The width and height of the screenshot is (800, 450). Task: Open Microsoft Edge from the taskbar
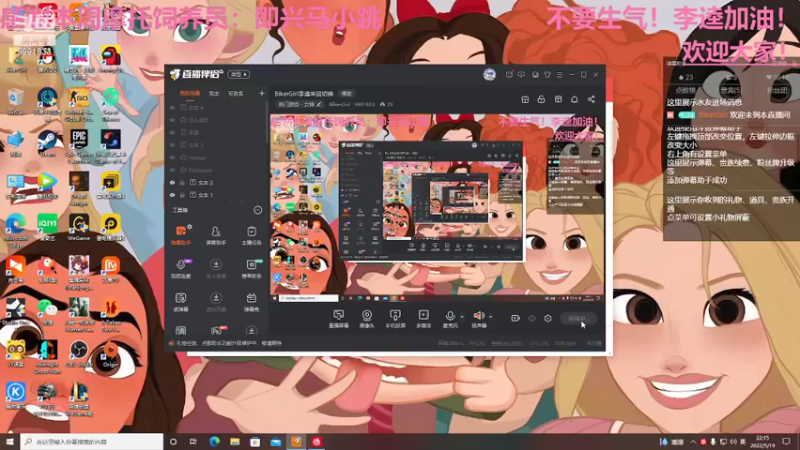[x=214, y=441]
